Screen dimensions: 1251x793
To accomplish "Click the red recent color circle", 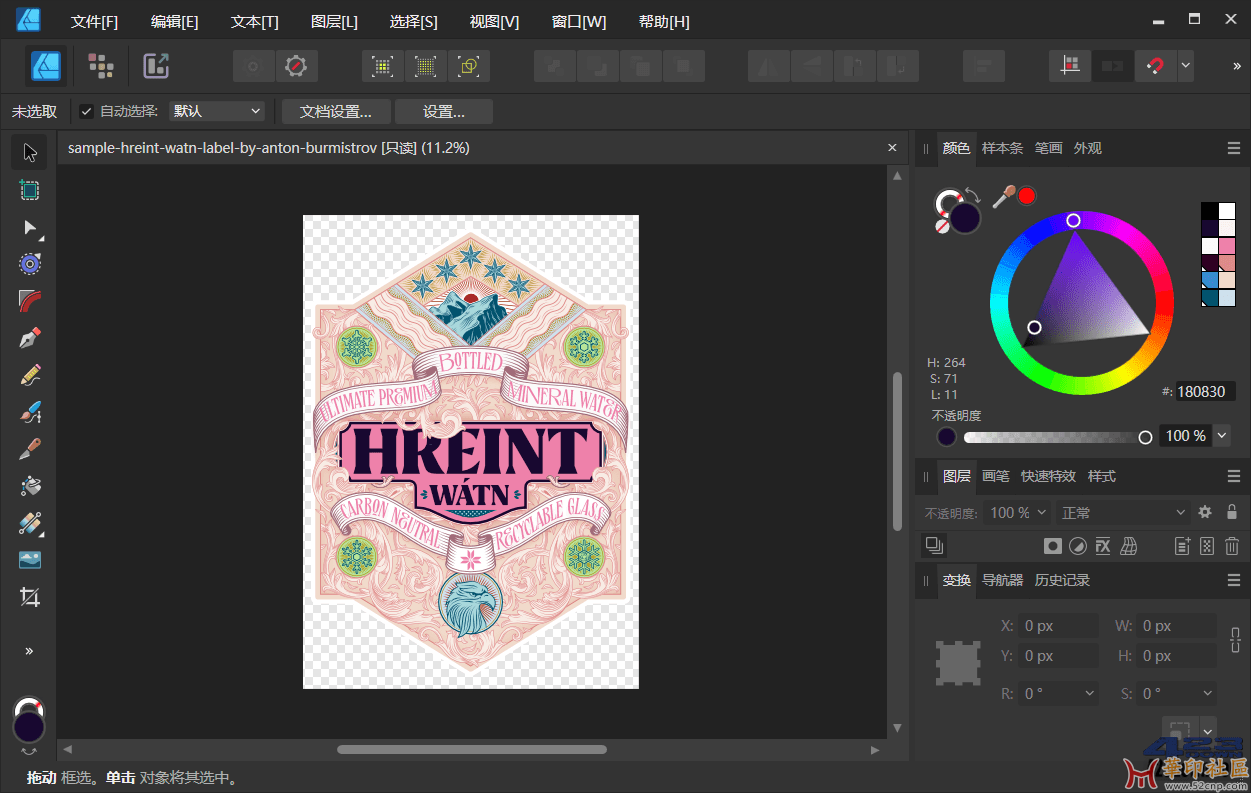I will 1027,195.
